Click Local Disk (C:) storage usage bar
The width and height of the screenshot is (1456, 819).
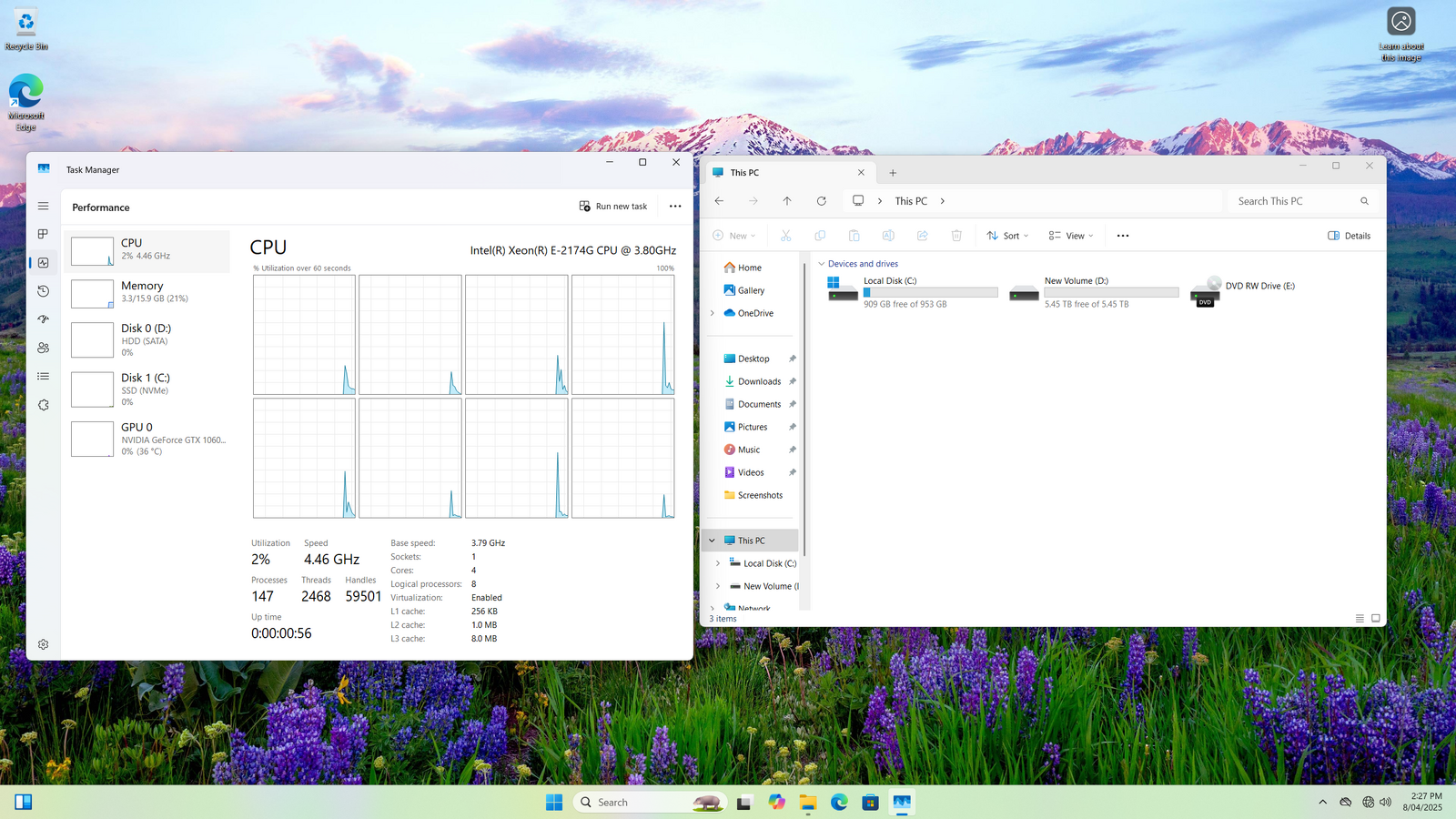930,293
